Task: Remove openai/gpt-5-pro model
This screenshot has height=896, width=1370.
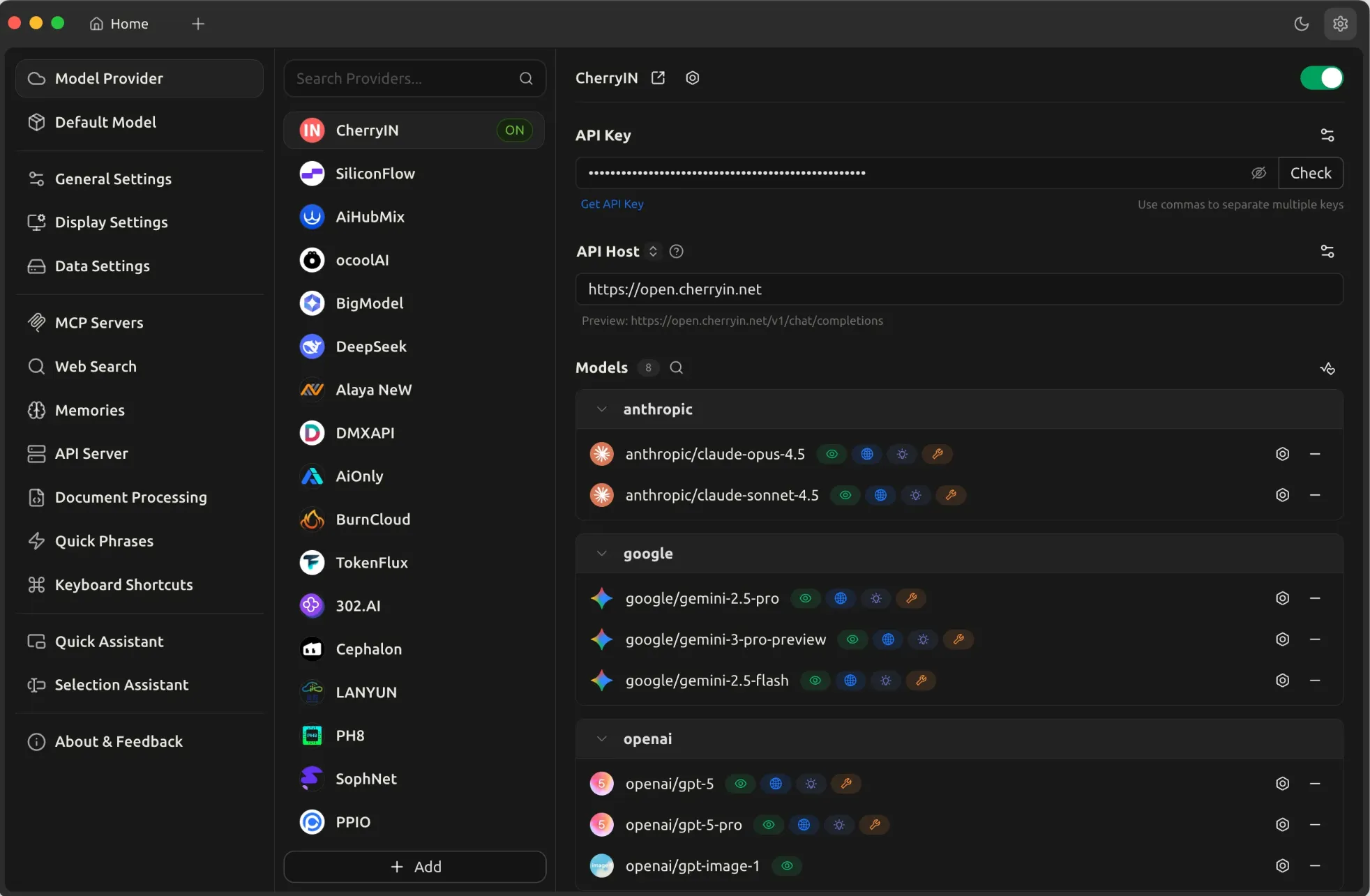Action: (1315, 825)
